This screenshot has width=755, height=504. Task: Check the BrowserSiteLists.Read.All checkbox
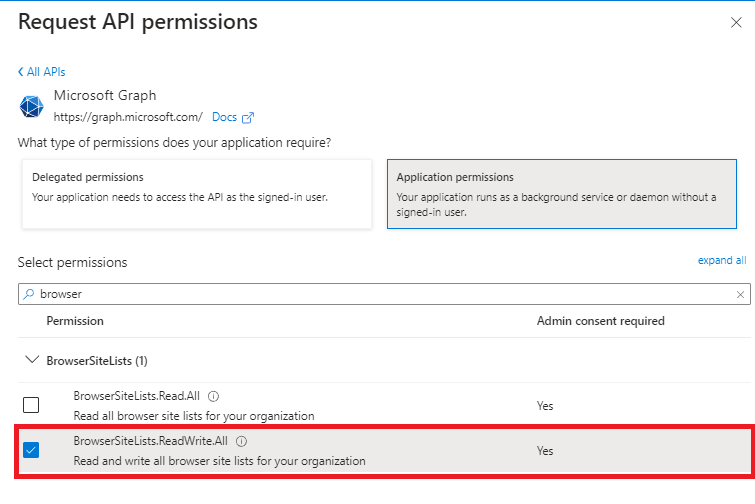(x=31, y=405)
